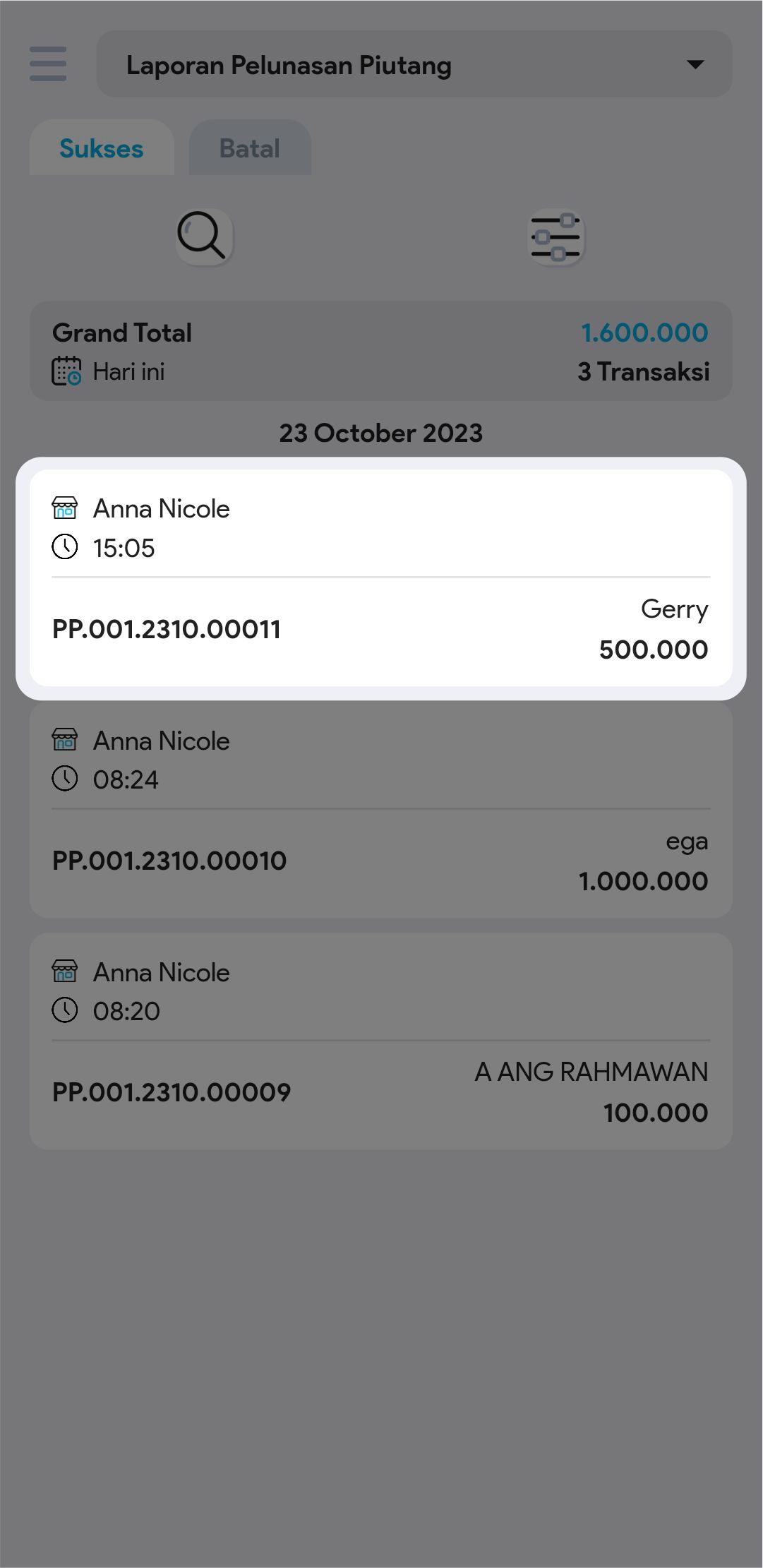This screenshot has height=1568, width=763.
Task: Open the hamburger menu
Action: pyautogui.click(x=48, y=64)
